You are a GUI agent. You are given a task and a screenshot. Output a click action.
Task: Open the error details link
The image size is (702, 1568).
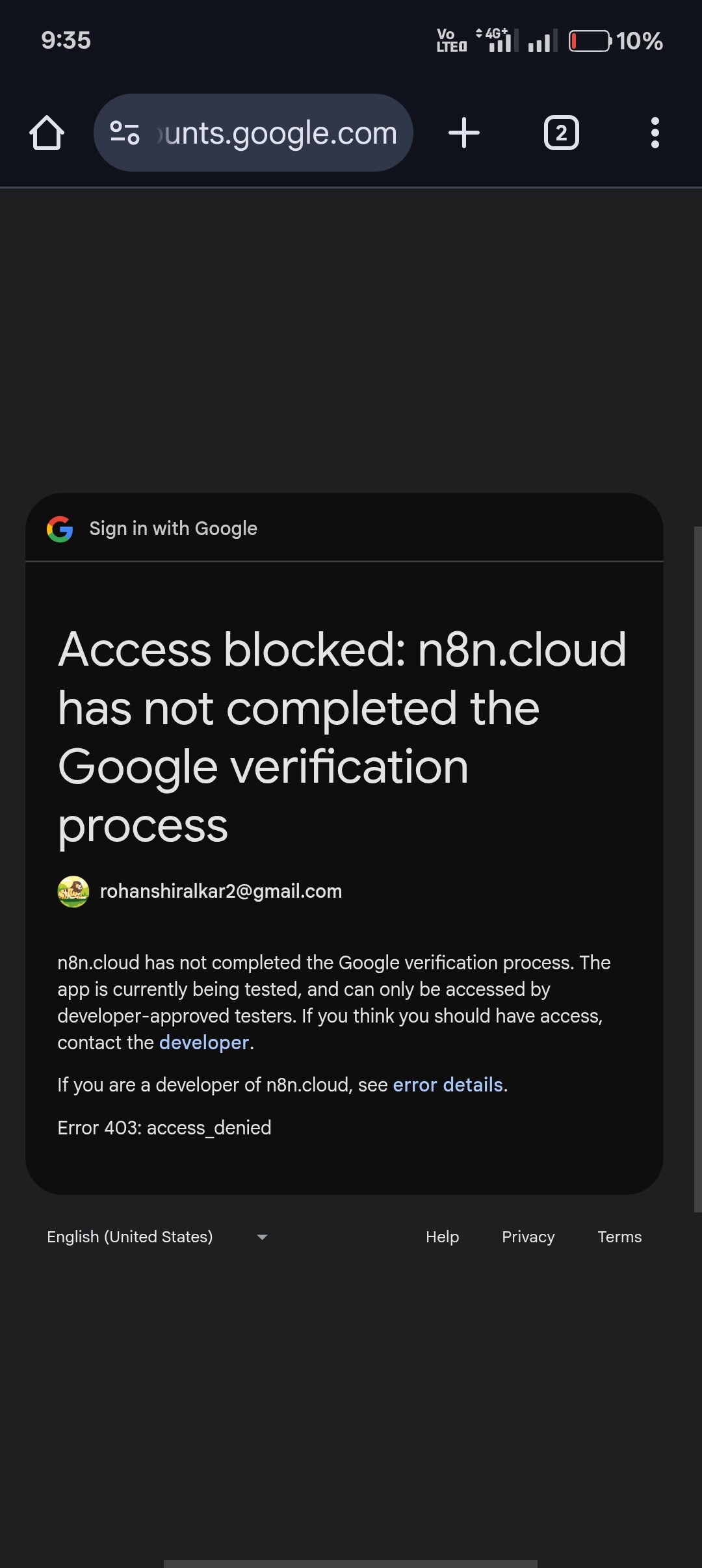click(448, 1085)
